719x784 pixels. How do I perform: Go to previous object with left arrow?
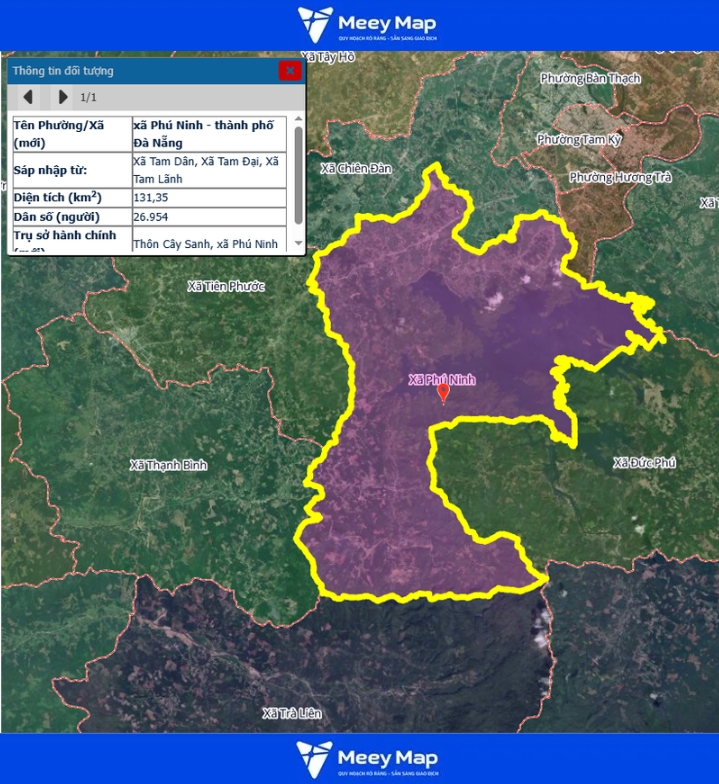[x=28, y=97]
